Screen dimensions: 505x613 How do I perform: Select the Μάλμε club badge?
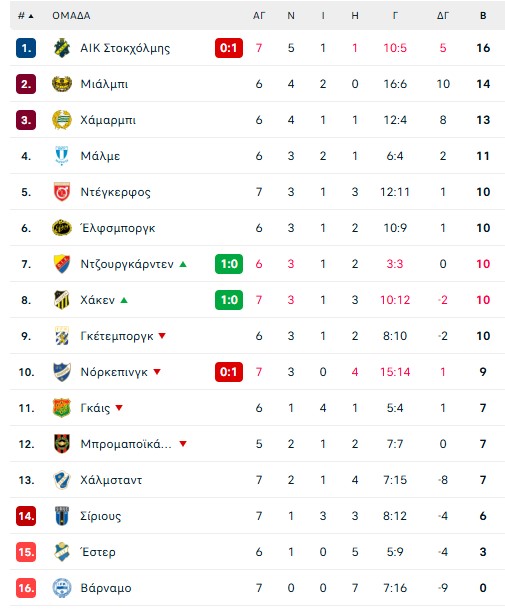[x=62, y=156]
